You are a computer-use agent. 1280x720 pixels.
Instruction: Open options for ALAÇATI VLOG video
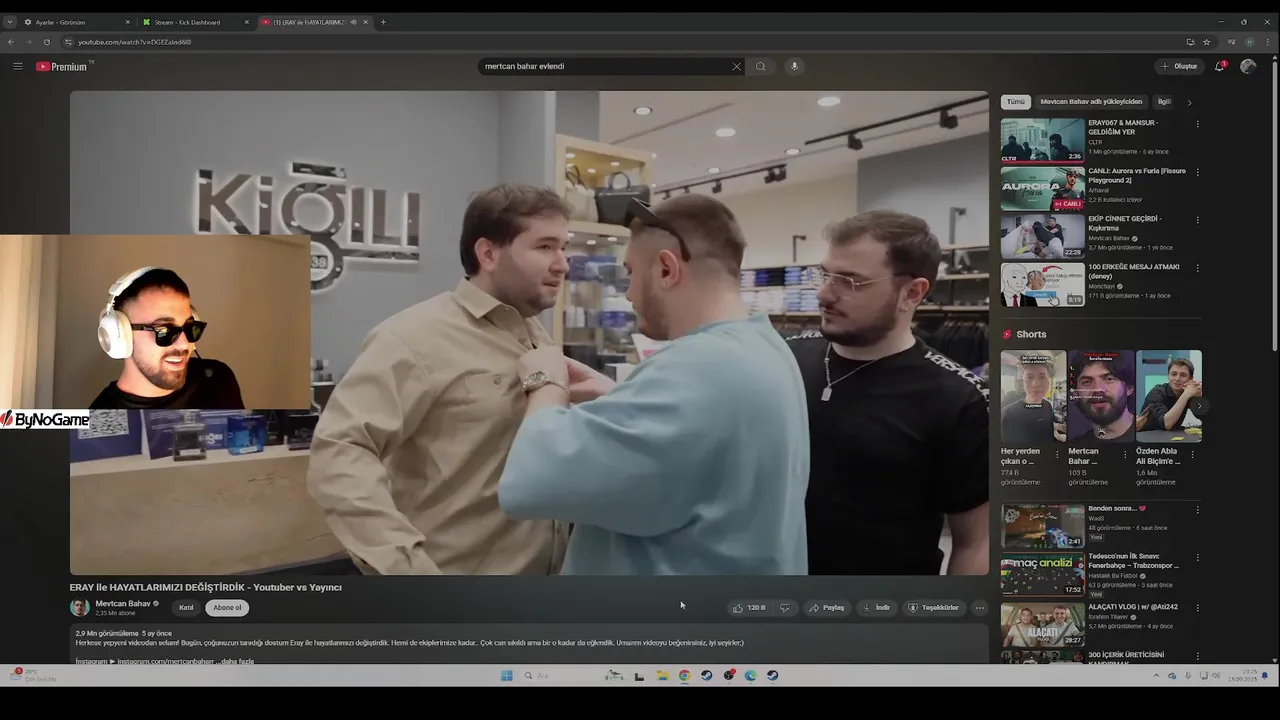(x=1197, y=607)
